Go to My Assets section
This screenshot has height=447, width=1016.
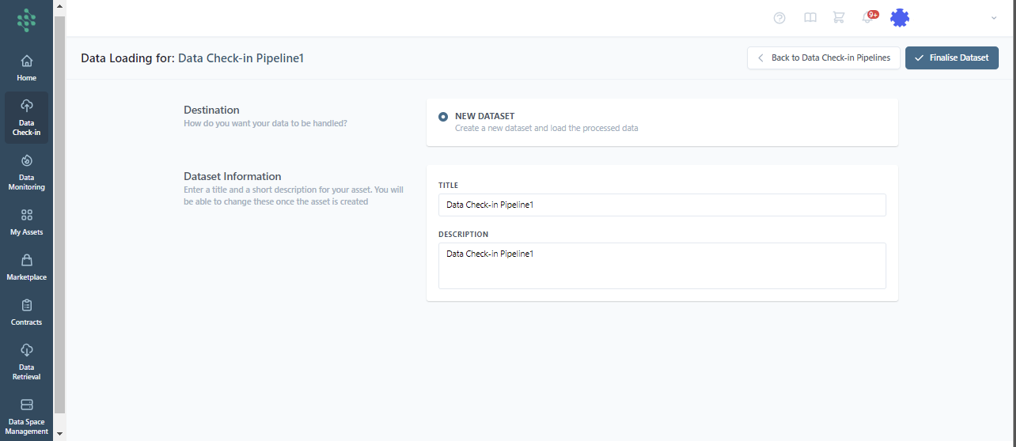27,221
